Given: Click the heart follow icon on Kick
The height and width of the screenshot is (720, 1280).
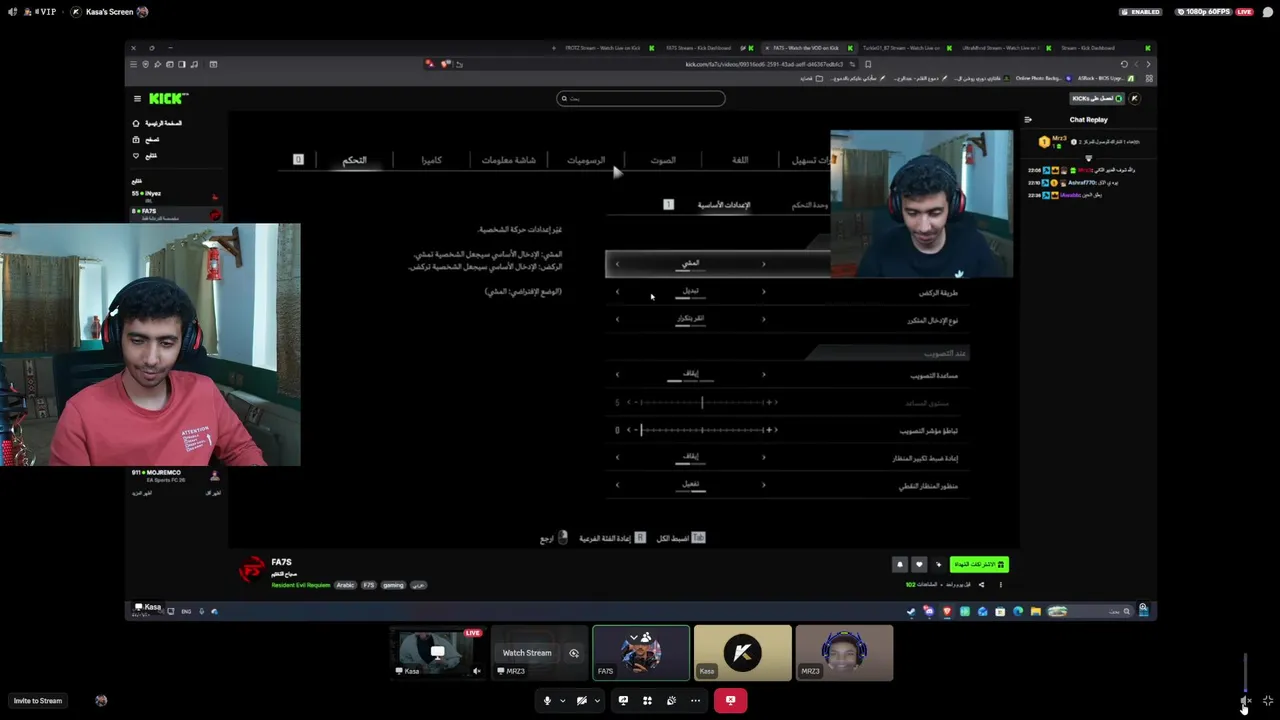Looking at the screenshot, I should (919, 565).
